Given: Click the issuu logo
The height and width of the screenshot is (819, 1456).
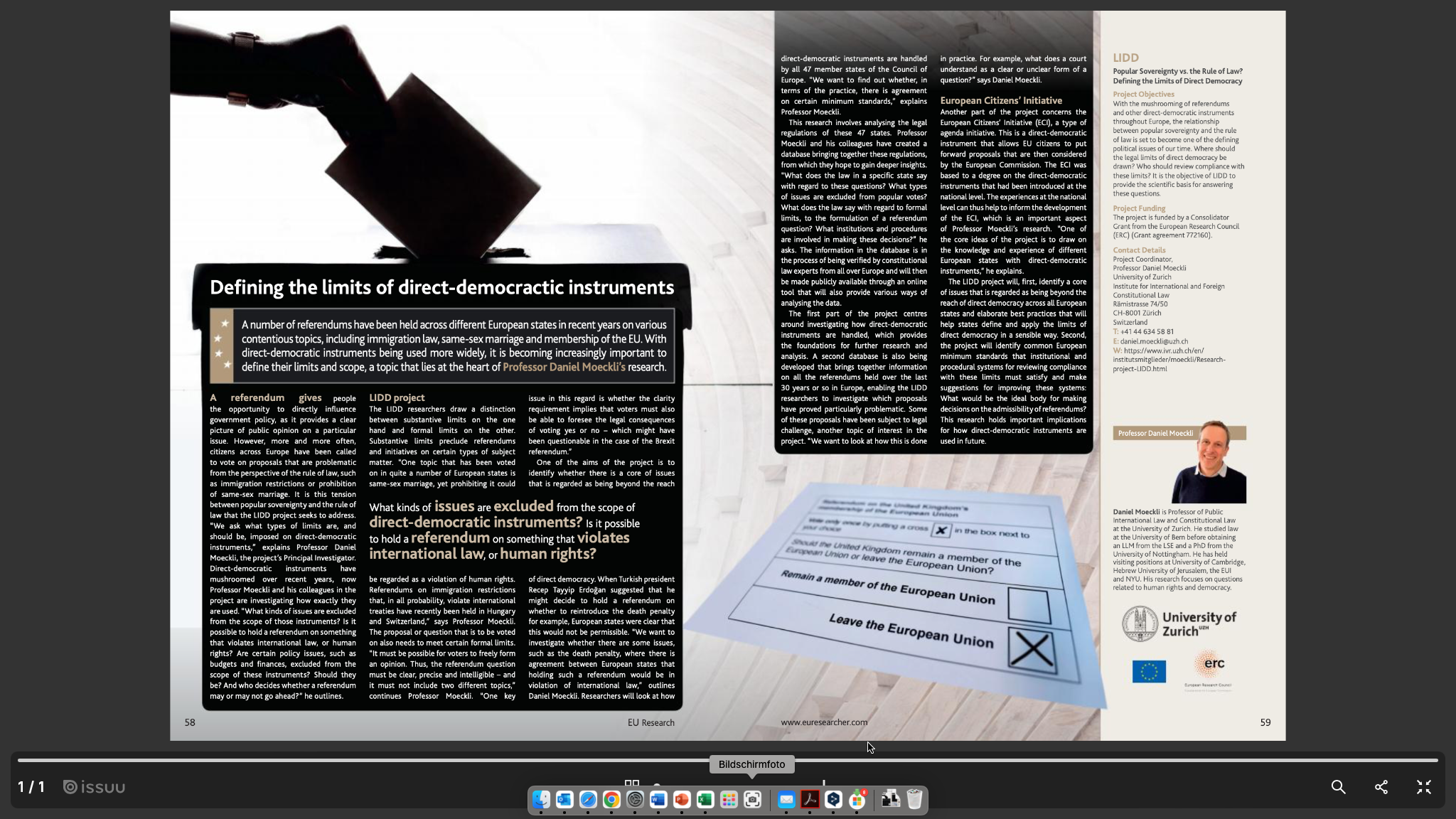Looking at the screenshot, I should 94,787.
